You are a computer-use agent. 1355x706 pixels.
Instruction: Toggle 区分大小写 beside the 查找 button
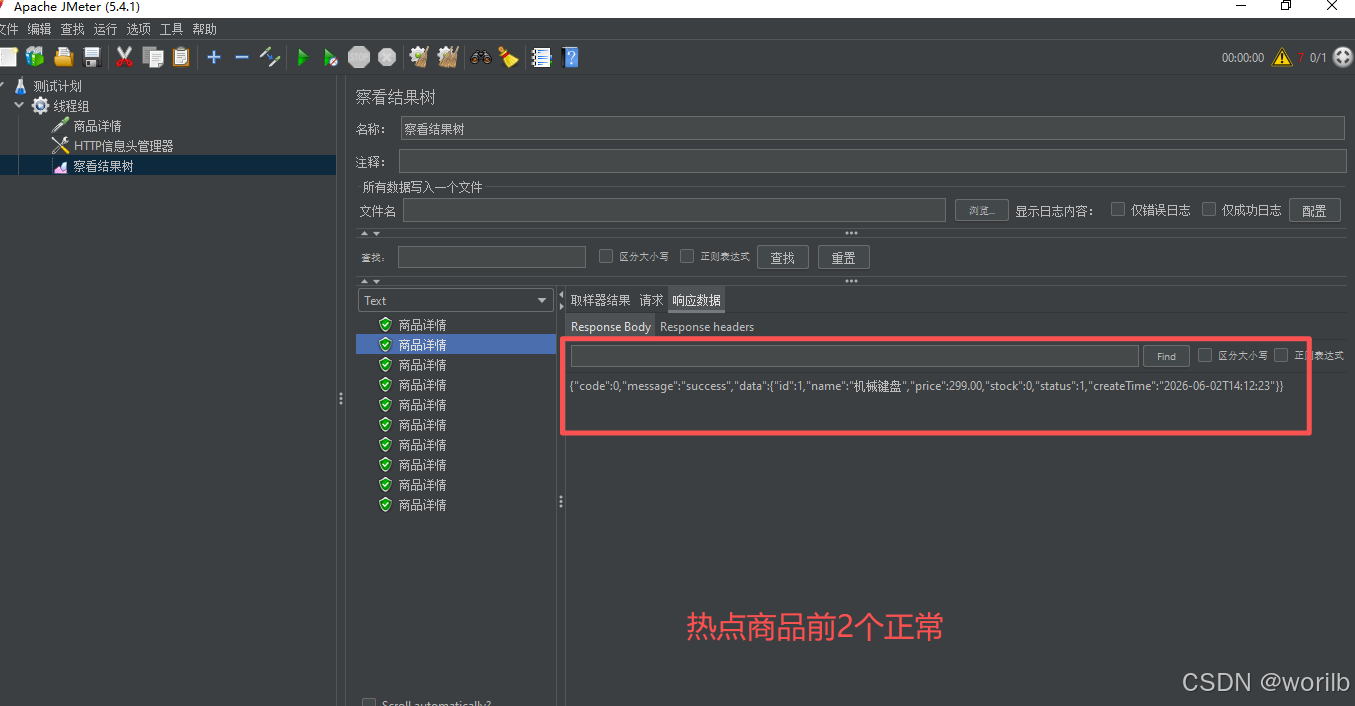(x=606, y=256)
